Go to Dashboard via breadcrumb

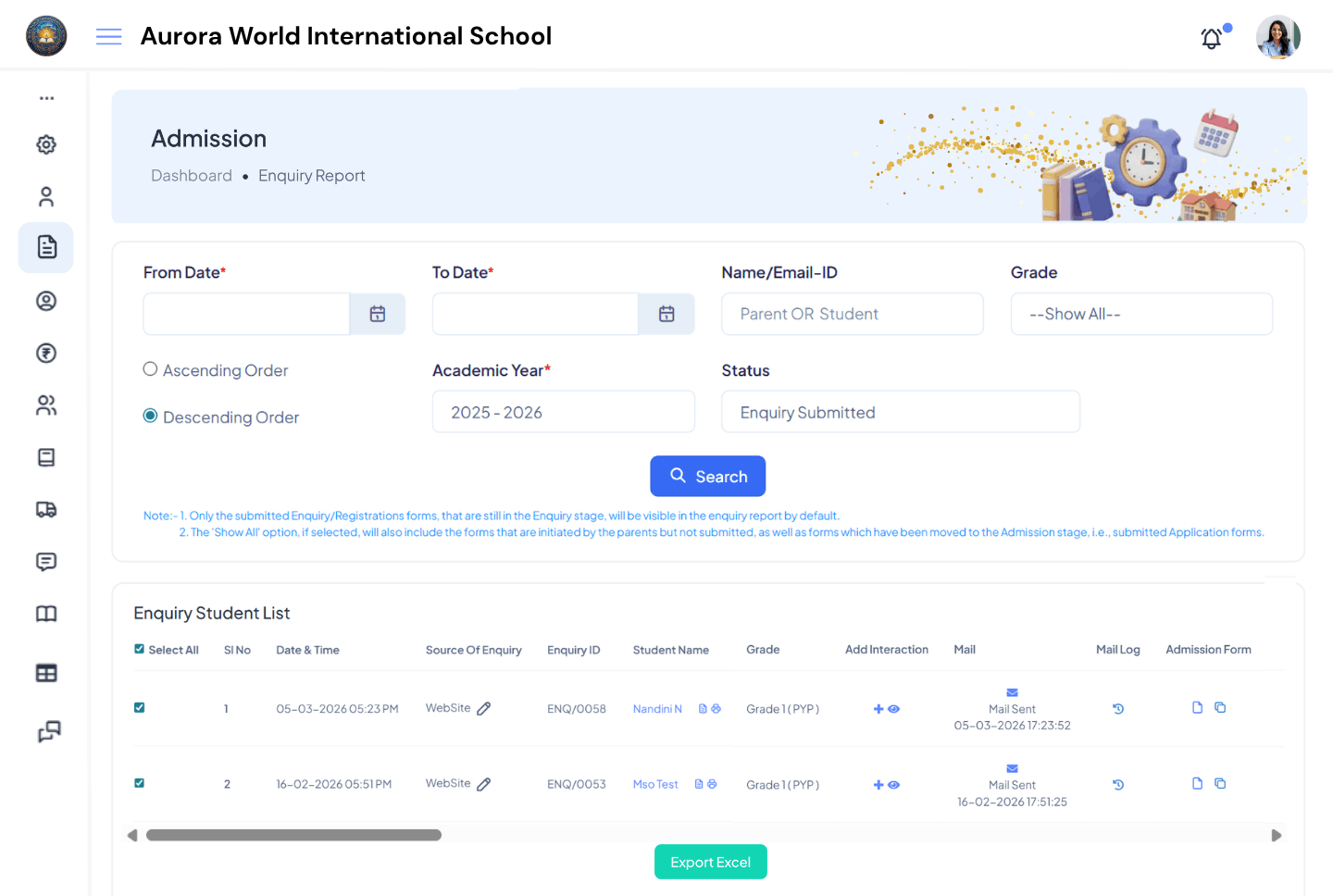point(192,175)
